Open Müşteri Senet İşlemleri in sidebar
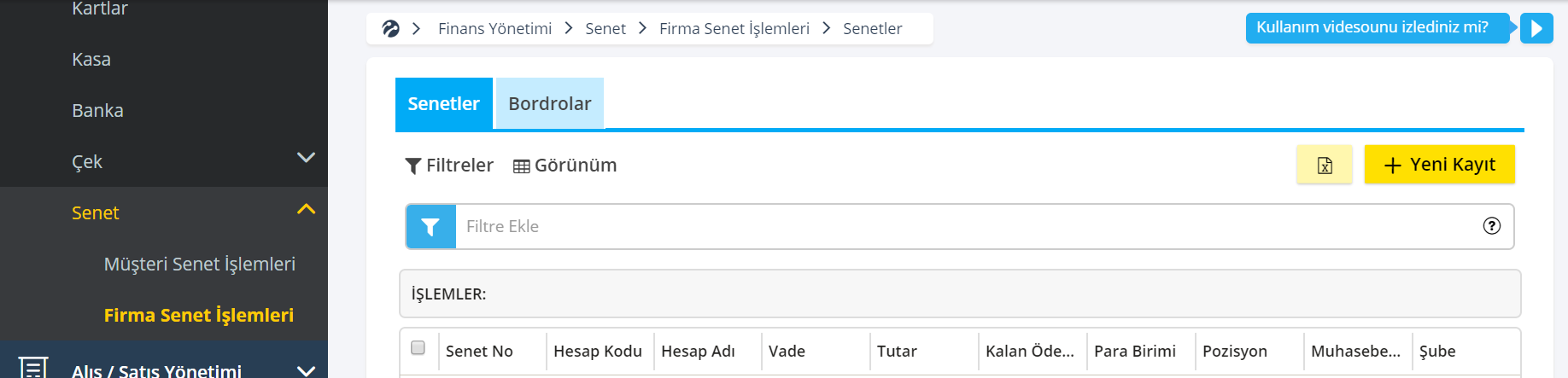The height and width of the screenshot is (378, 1568). click(200, 265)
